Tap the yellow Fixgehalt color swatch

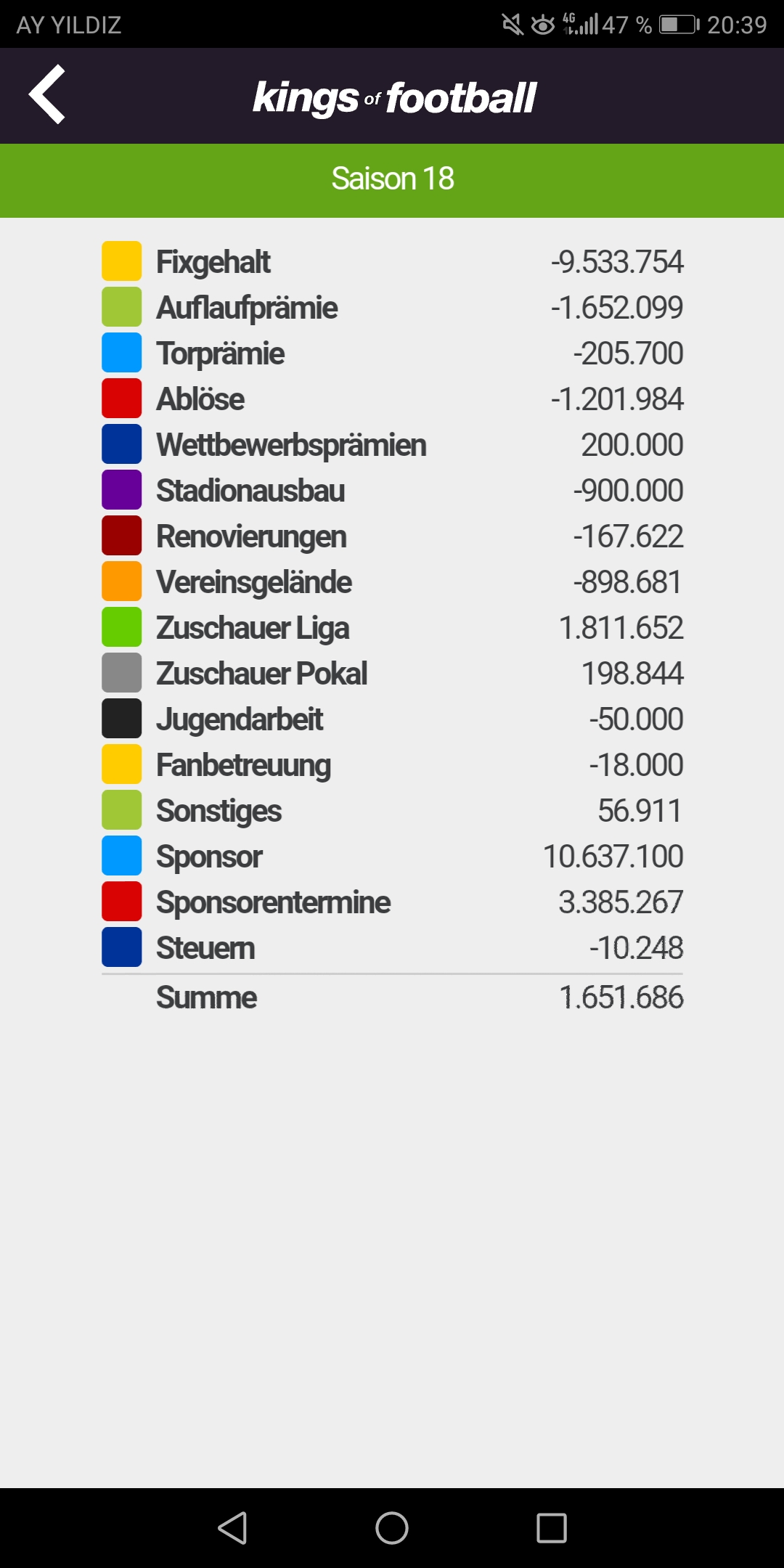tap(121, 261)
